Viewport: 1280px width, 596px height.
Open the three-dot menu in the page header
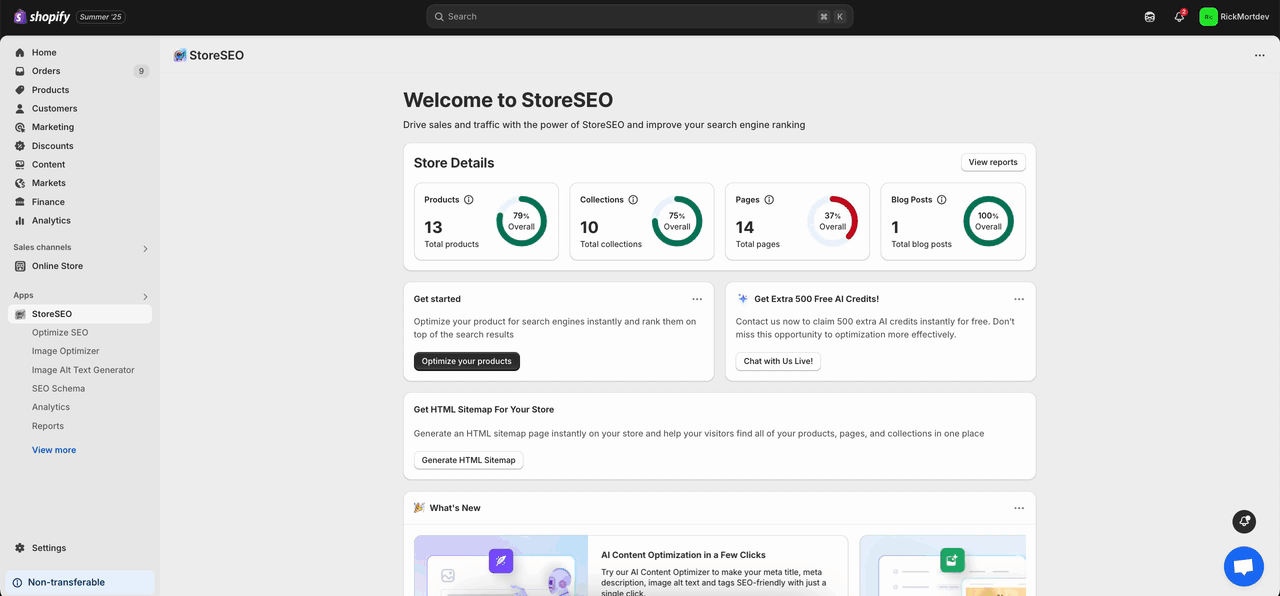pyautogui.click(x=1259, y=56)
